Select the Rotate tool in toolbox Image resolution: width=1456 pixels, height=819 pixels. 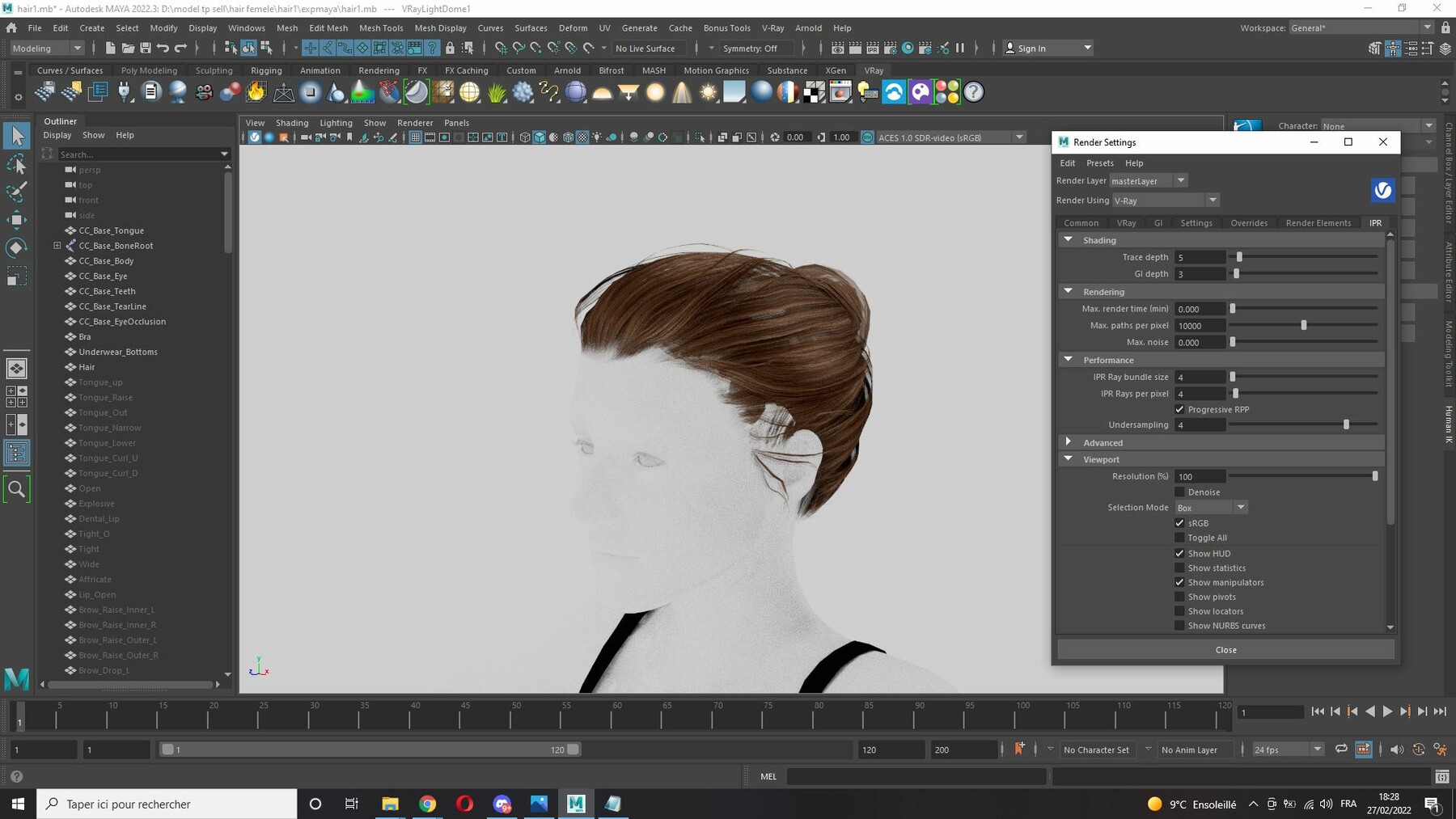point(16,248)
